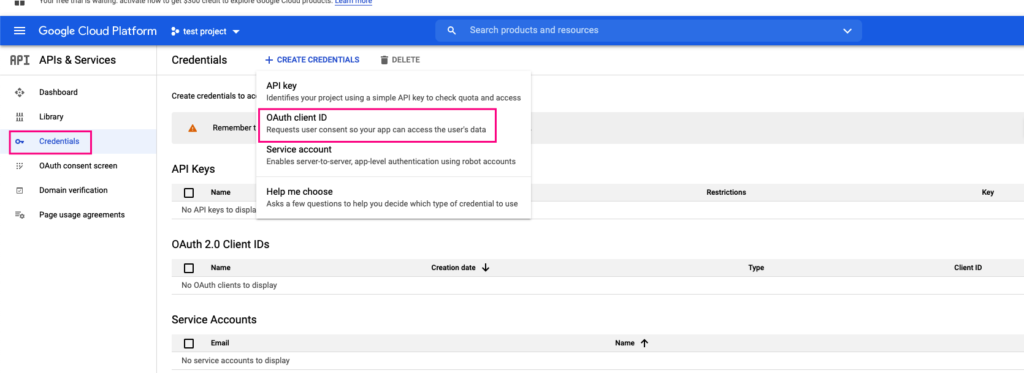Click the plus icon on Create Credentials

click(x=269, y=60)
